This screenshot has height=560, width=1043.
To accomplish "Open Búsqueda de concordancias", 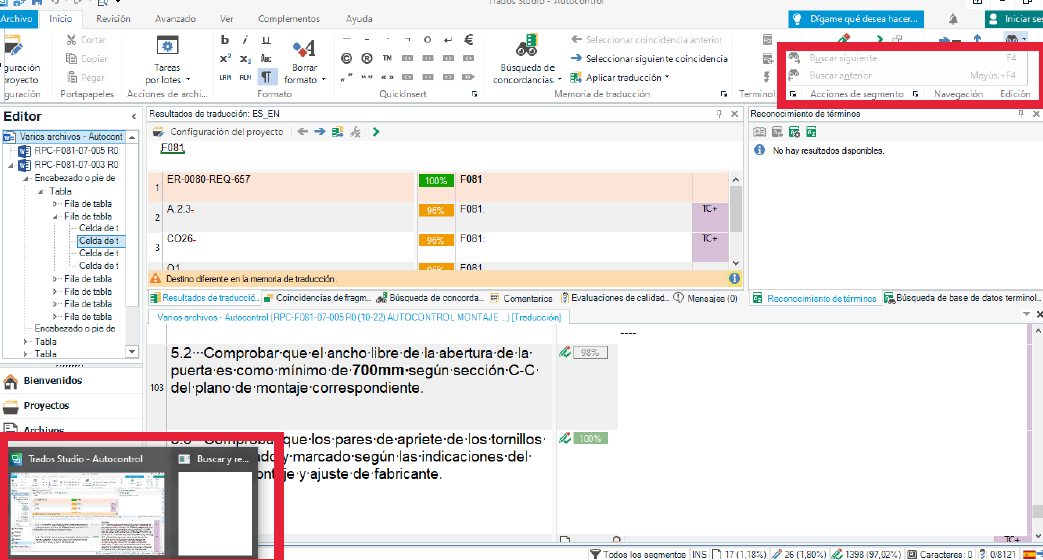I will pyautogui.click(x=527, y=61).
